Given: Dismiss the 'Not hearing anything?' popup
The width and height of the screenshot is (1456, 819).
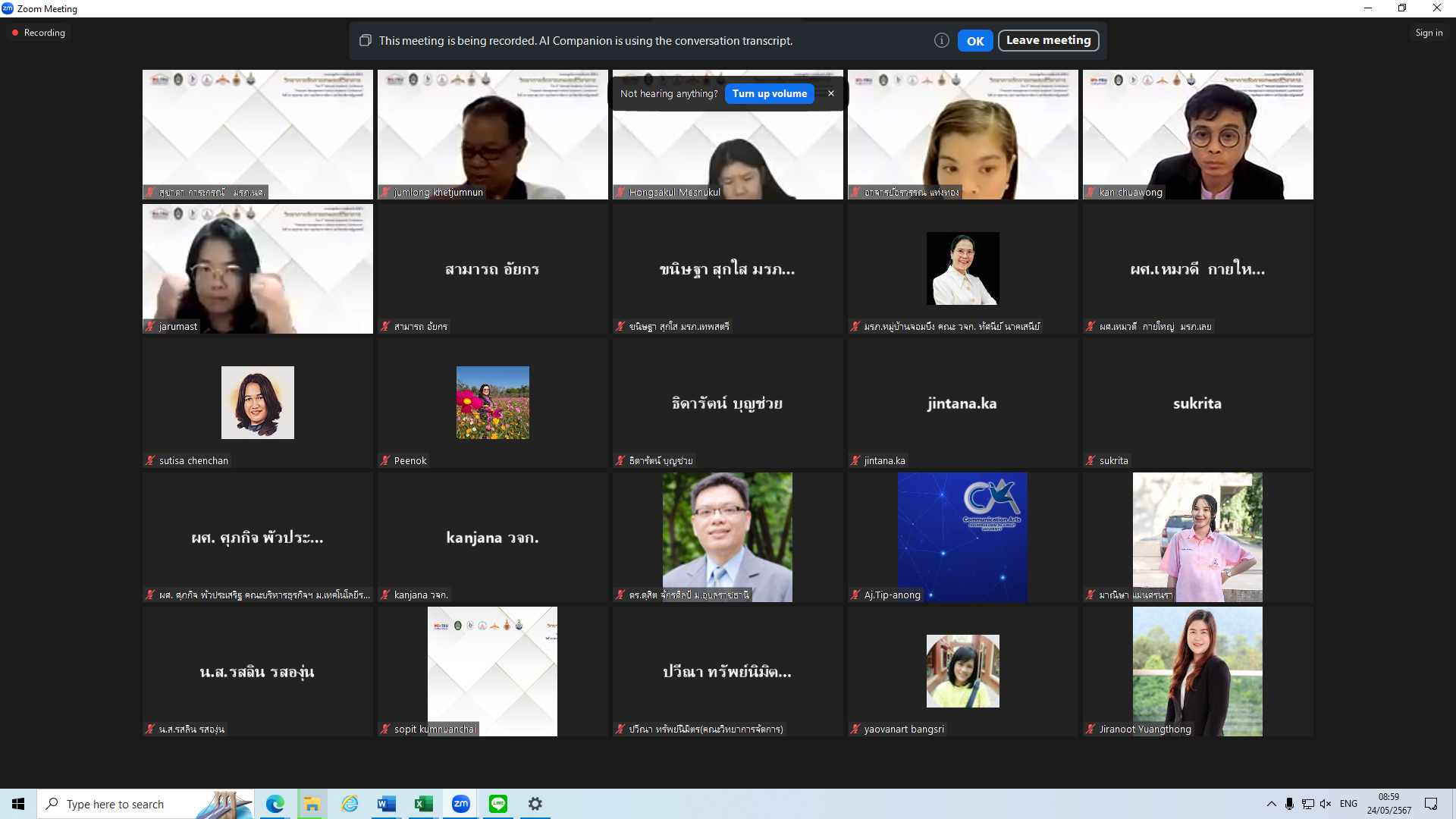Looking at the screenshot, I should 831,93.
